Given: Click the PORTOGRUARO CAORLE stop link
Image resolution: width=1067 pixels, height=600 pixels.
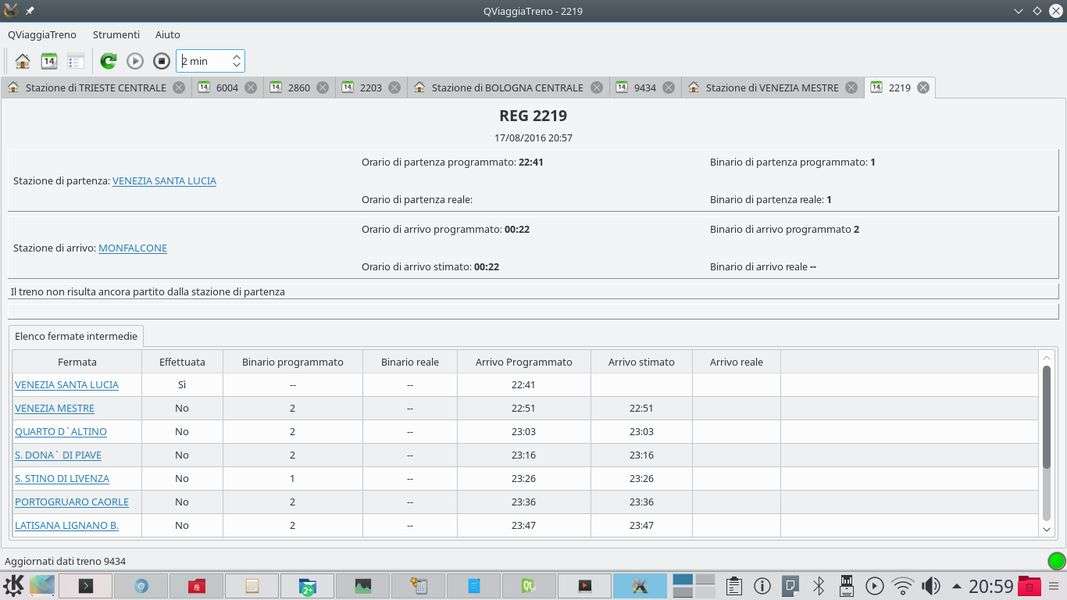Looking at the screenshot, I should 71,502.
